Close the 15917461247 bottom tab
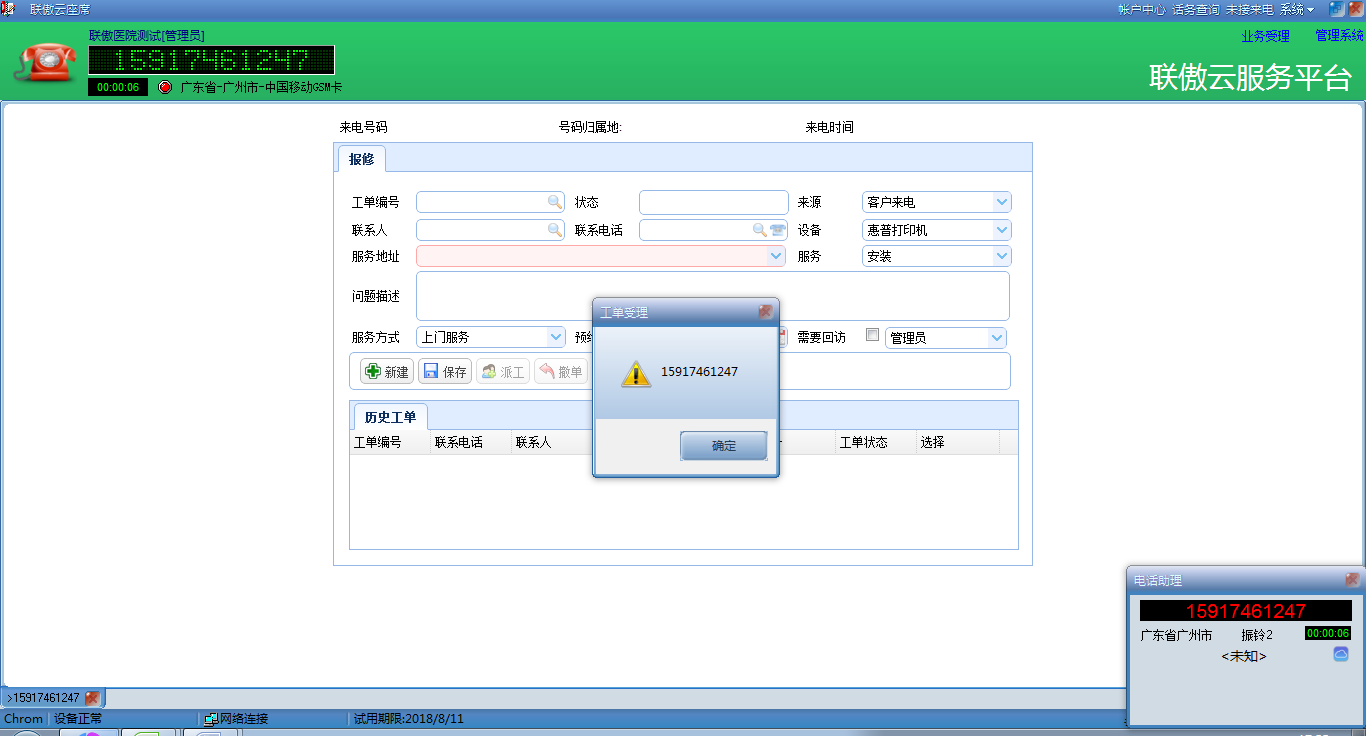This screenshot has height=736, width=1366. pos(92,698)
